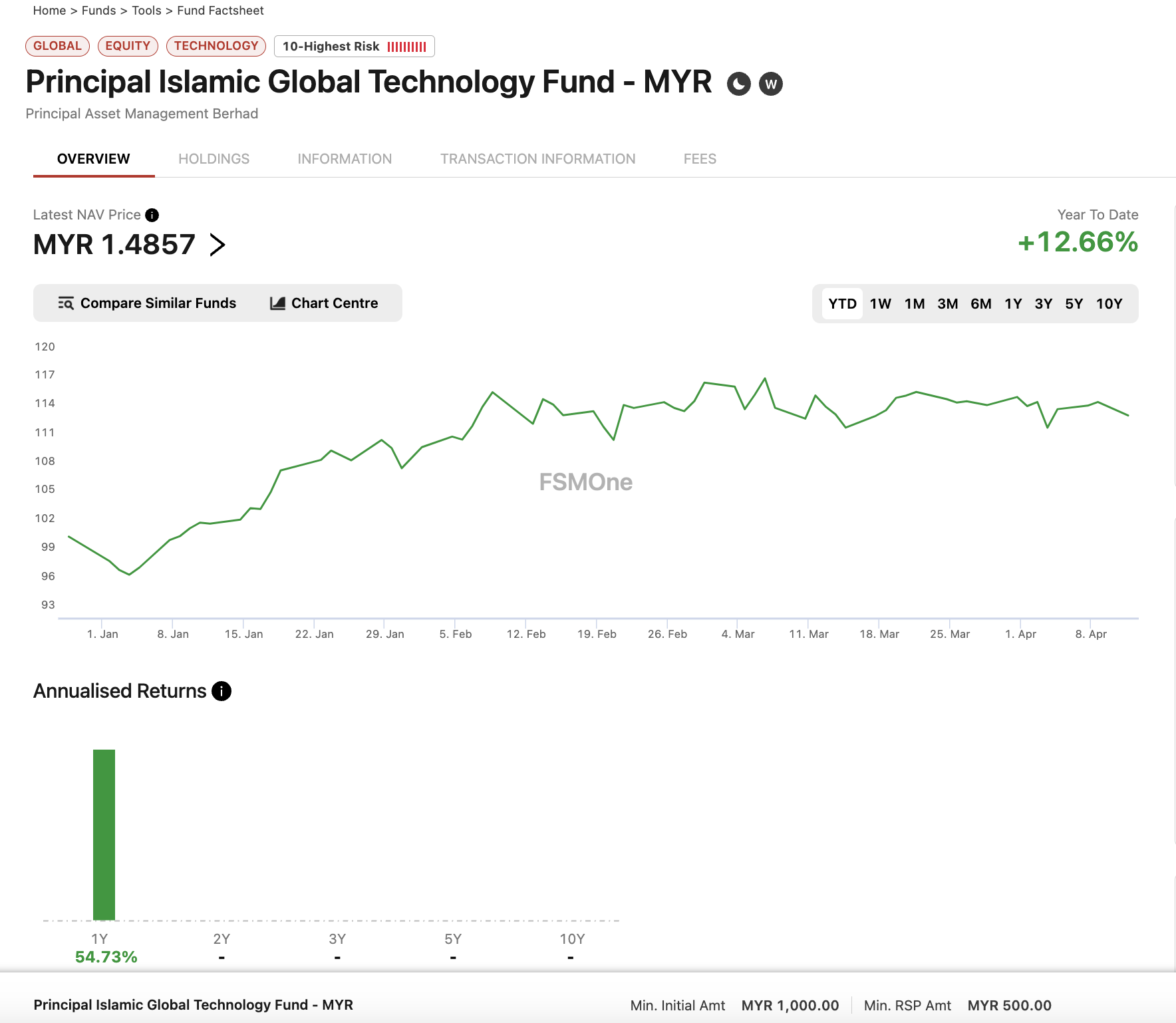Select the 10Y chart period

(x=1109, y=304)
